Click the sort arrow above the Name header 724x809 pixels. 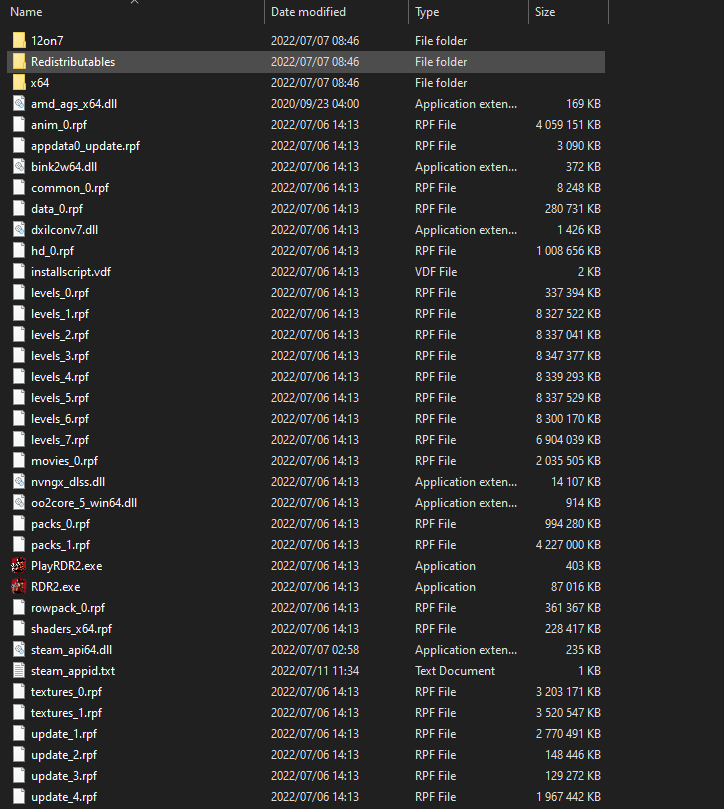coord(135,2)
